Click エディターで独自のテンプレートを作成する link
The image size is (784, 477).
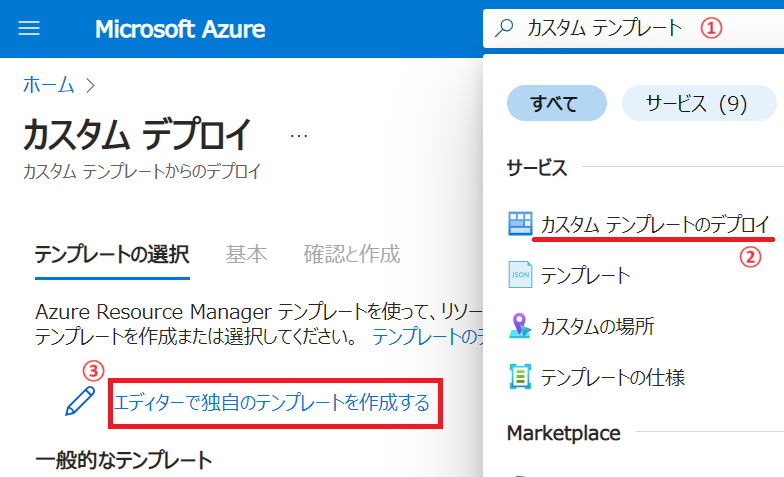(x=272, y=402)
